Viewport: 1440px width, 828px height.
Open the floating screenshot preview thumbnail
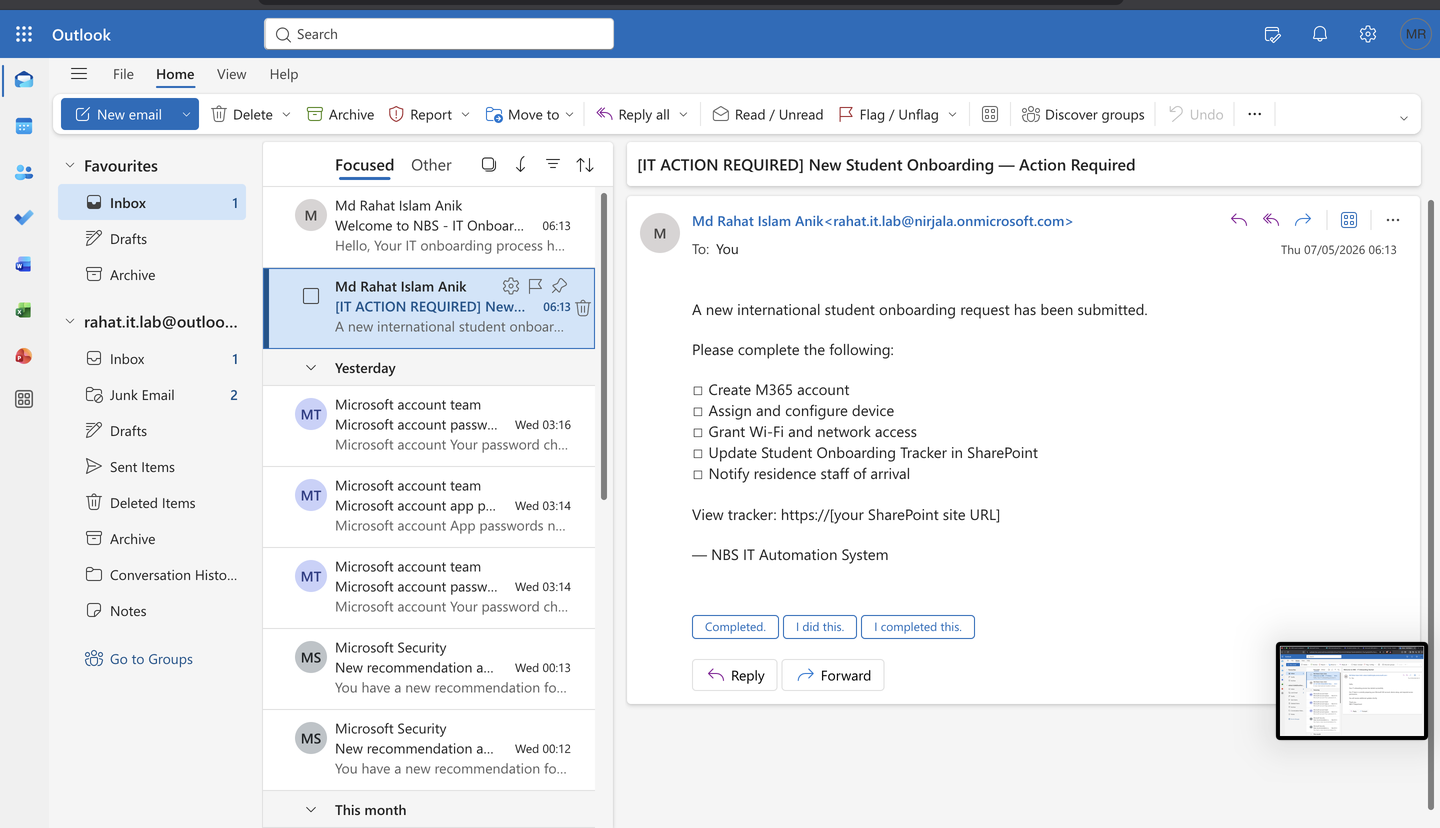pos(1351,691)
